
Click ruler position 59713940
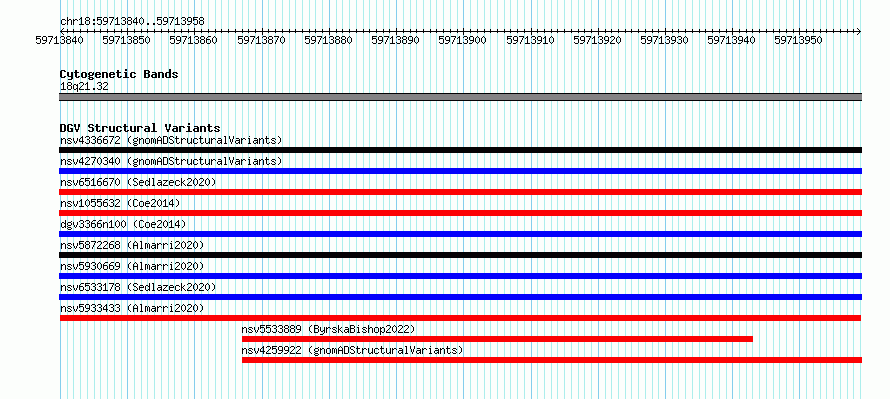[731, 40]
